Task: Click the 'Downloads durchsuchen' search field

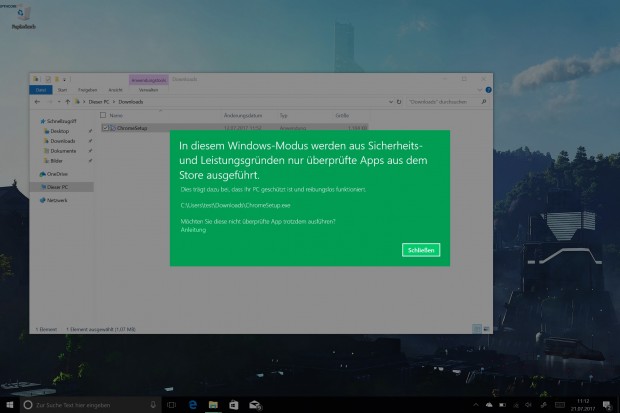Action: [443, 102]
